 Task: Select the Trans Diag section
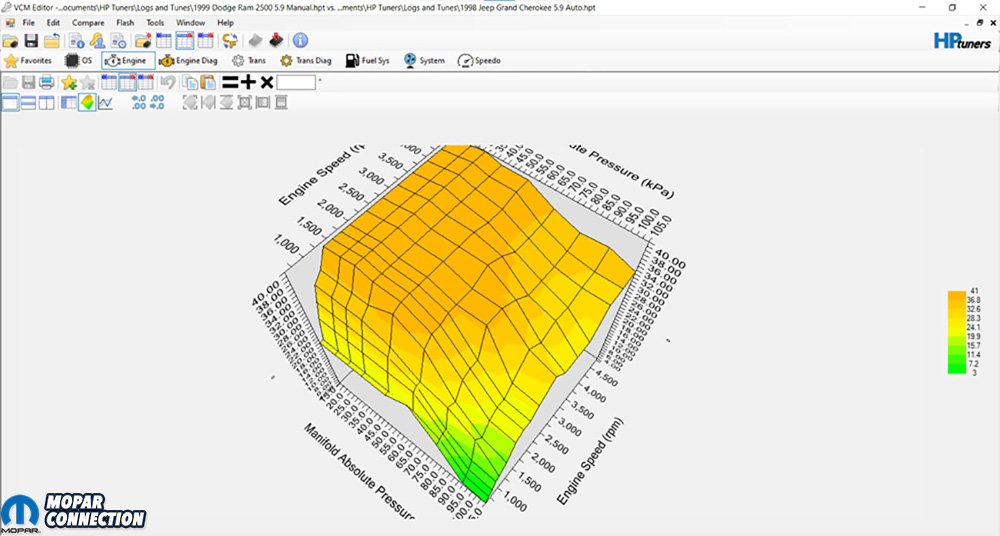click(x=305, y=61)
